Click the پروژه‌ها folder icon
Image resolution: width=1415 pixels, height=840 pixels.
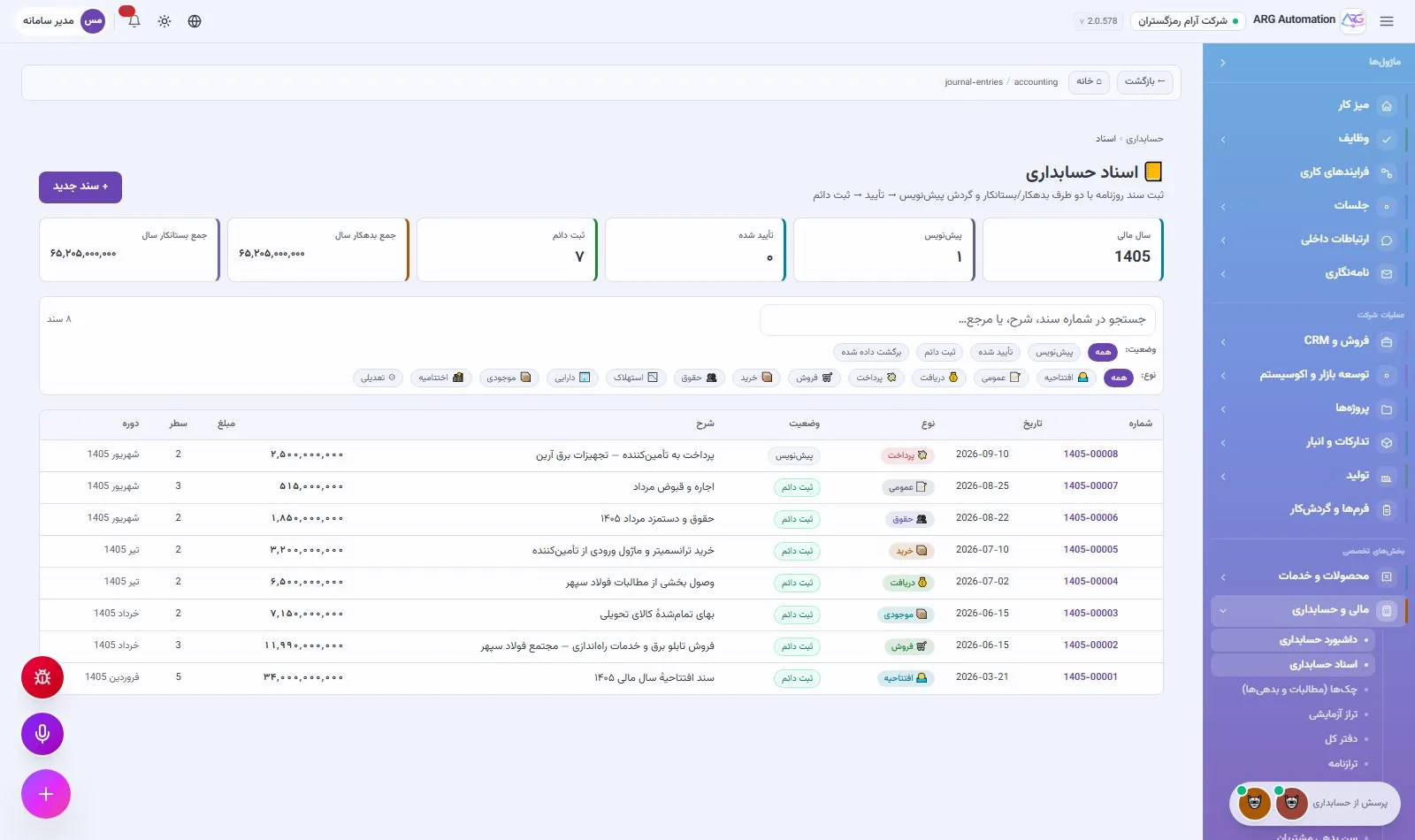(x=1387, y=409)
